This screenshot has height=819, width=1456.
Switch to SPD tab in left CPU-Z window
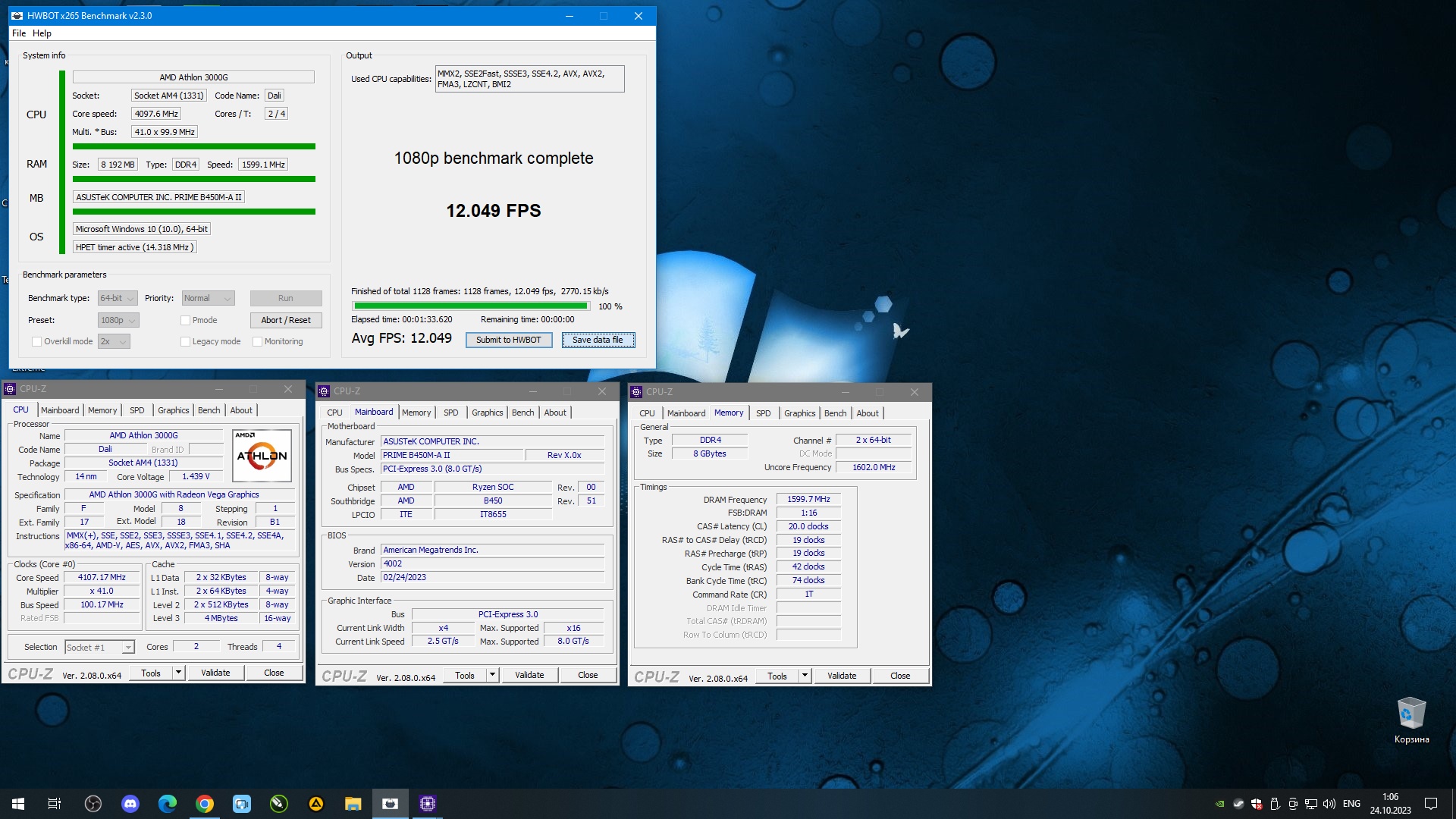[x=136, y=410]
